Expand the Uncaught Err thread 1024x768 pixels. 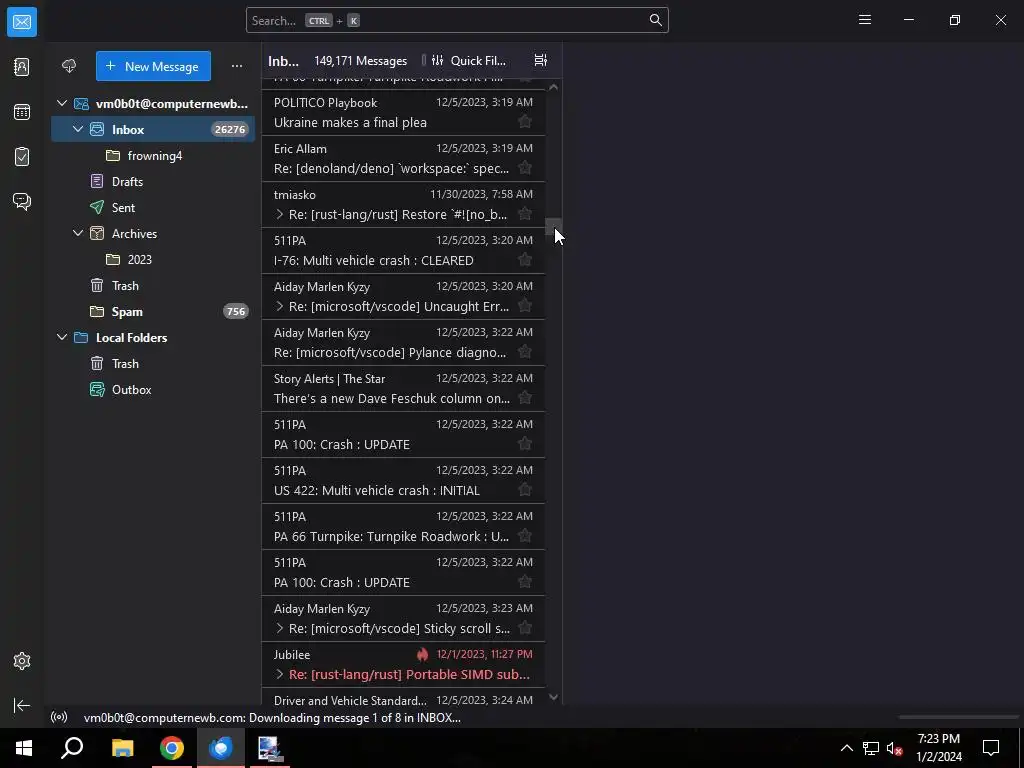tap(280, 306)
